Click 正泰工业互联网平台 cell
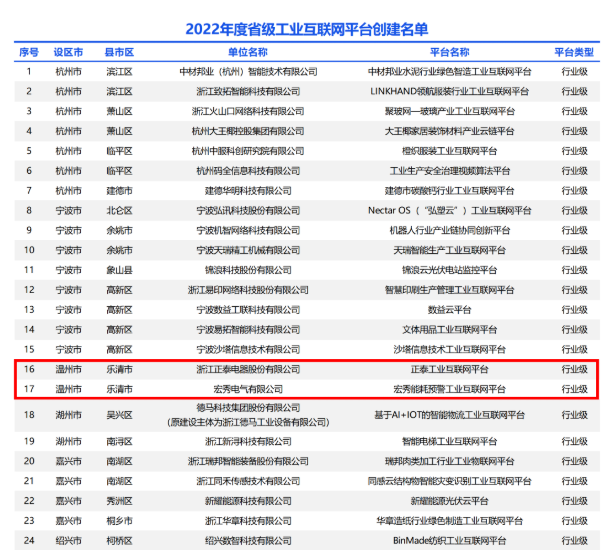615x550 pixels. 449,369
